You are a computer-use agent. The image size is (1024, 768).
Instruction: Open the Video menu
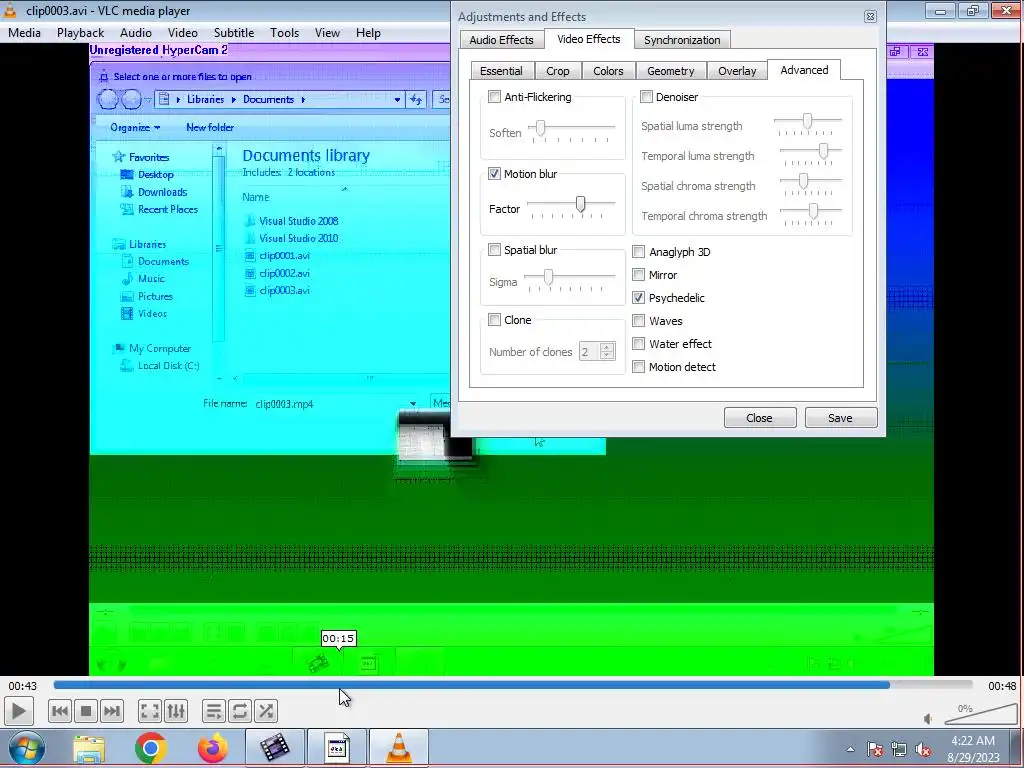pos(183,33)
